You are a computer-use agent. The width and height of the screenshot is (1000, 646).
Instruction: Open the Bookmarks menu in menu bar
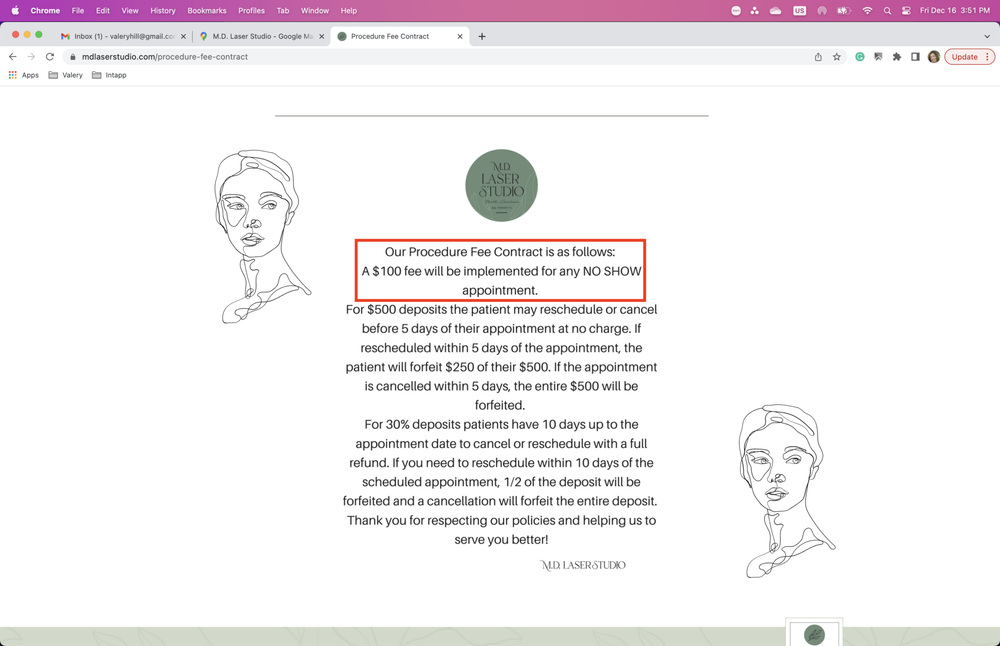tap(207, 11)
